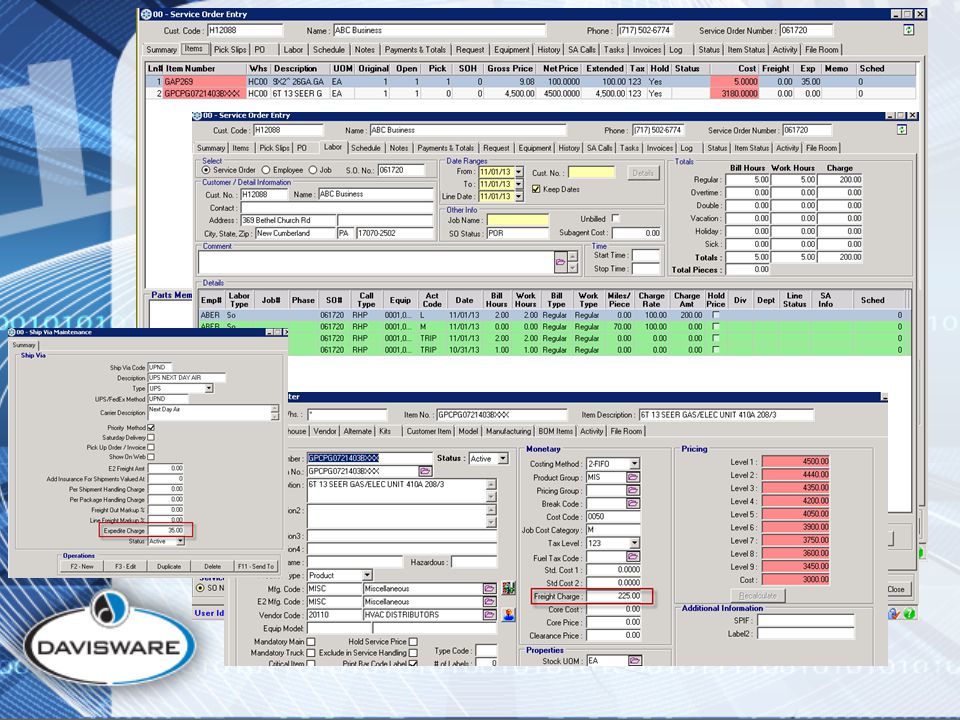
Task: Click the Service Order Entry title bar app icon
Action: point(146,14)
